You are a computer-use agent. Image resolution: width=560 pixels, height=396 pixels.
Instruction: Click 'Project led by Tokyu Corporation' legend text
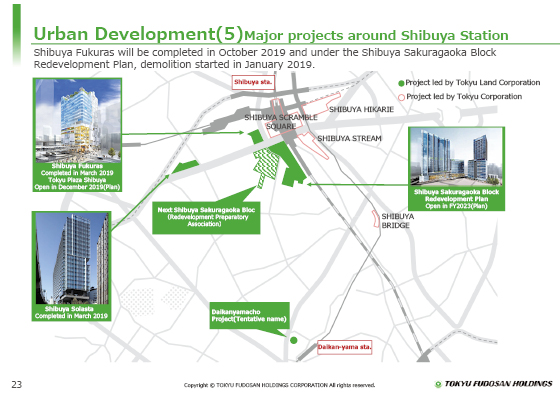coord(464,97)
